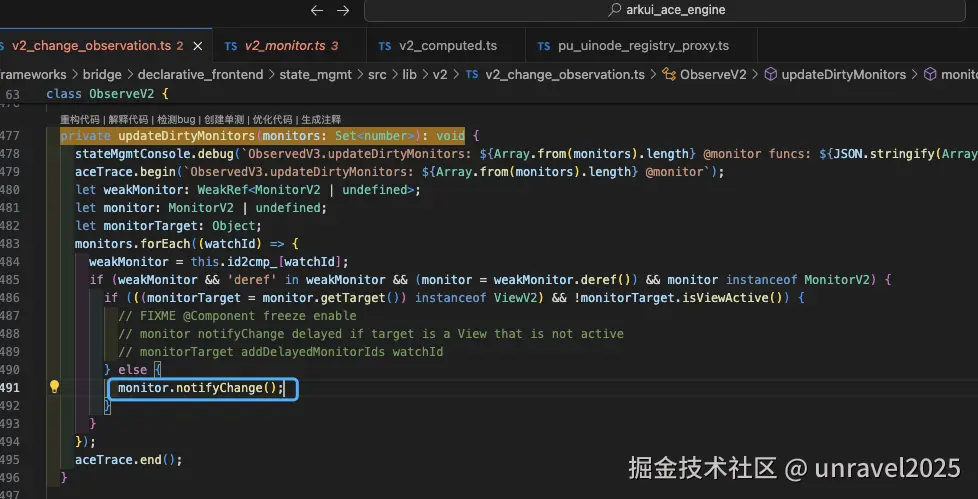Open the pu_uinode_registry_proxy.ts tab
This screenshot has height=499, width=978.
pos(643,46)
